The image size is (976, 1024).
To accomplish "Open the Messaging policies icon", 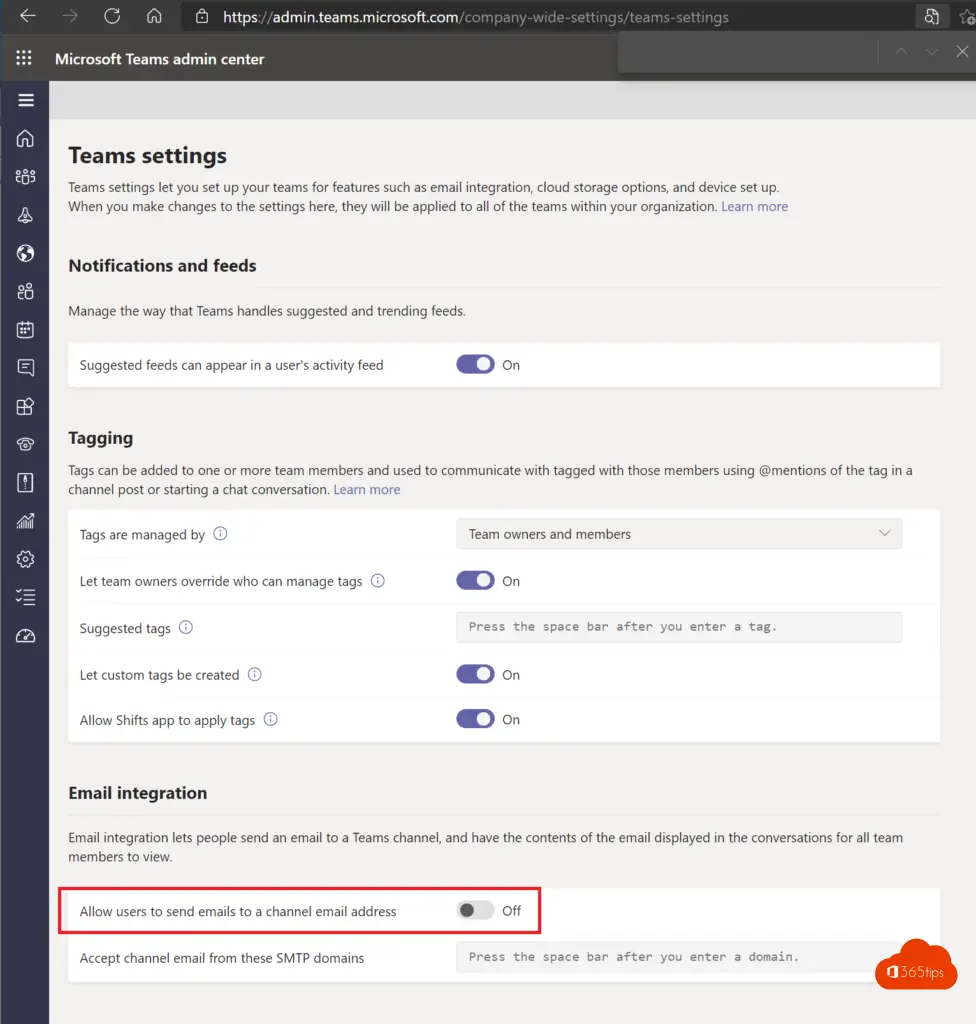I will pyautogui.click(x=25, y=368).
